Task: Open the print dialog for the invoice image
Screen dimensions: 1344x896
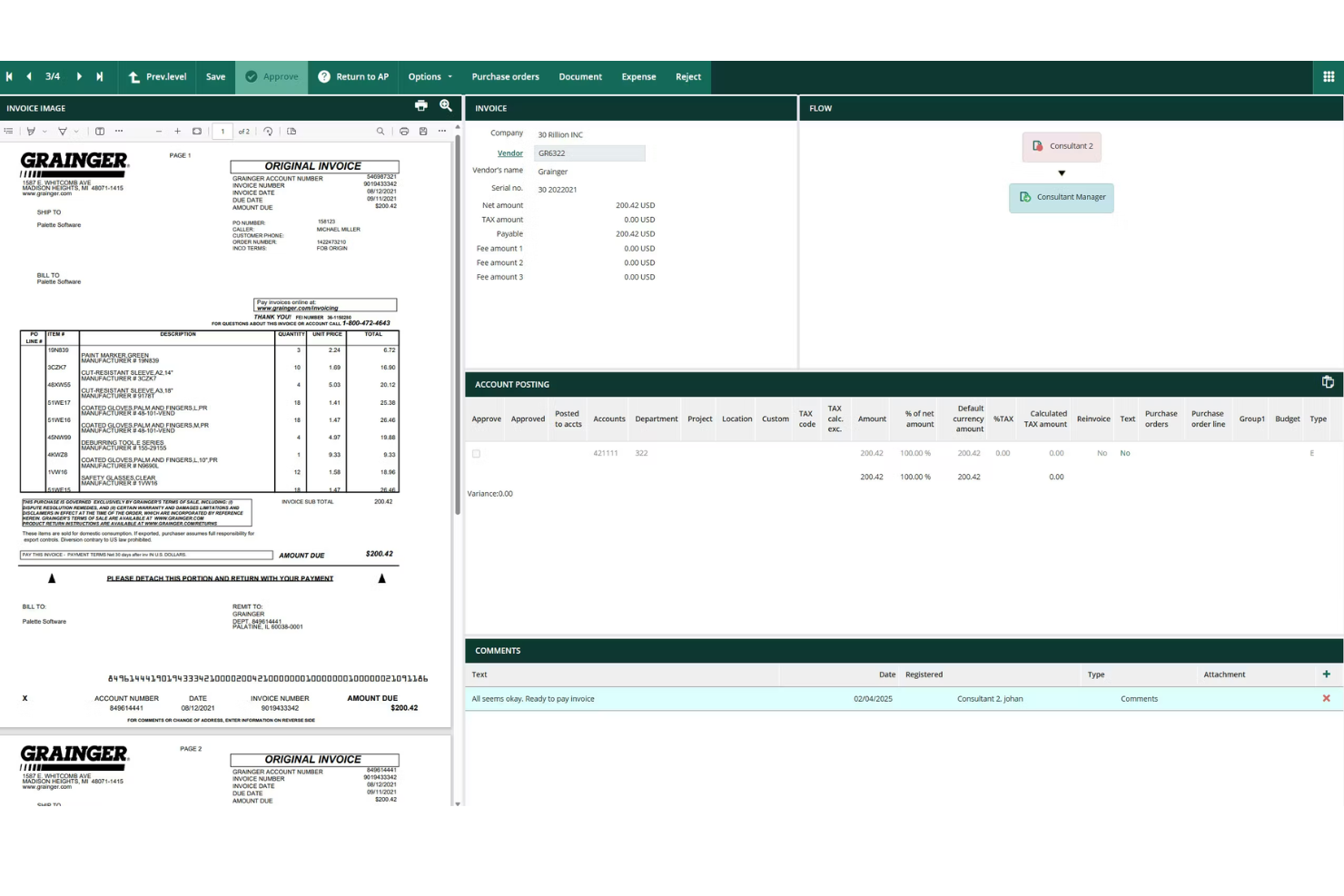Action: pos(421,105)
